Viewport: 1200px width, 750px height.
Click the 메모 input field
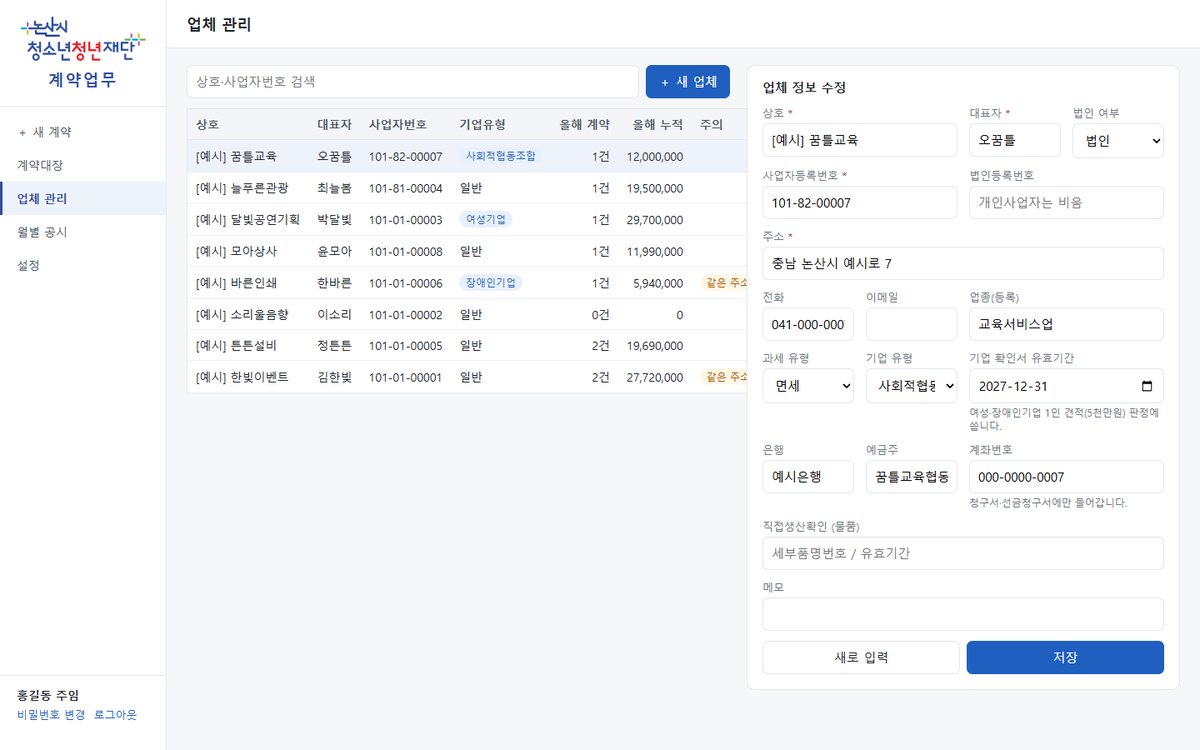(963, 614)
